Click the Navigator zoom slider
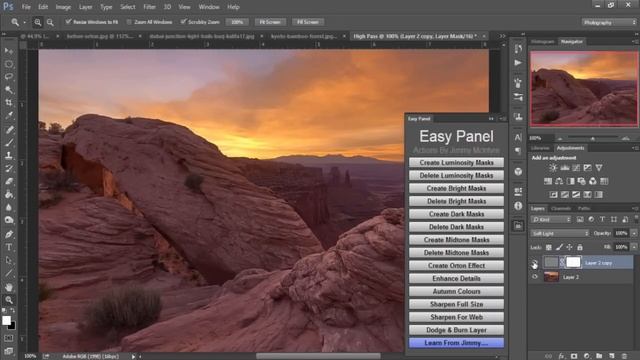Viewport: 640px width, 360px height. [x=593, y=138]
